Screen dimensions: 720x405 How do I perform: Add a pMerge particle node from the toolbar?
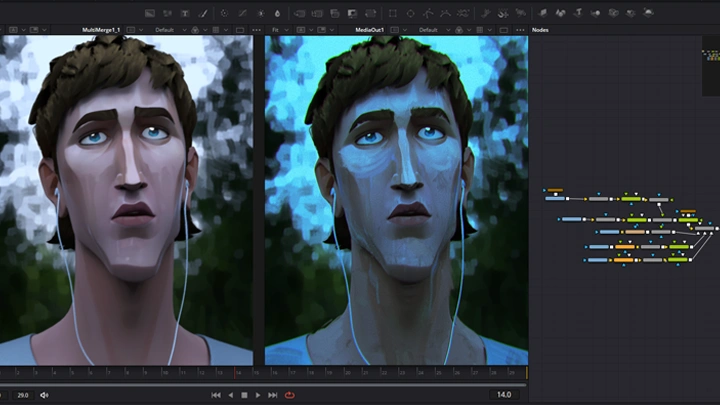tap(503, 13)
